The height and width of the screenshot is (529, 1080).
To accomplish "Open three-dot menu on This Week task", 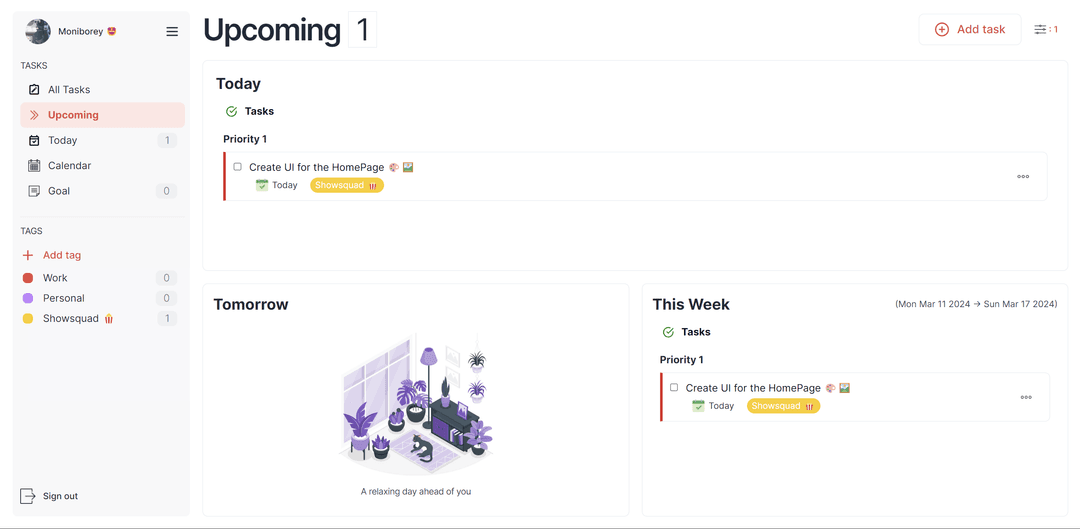I will [1026, 397].
